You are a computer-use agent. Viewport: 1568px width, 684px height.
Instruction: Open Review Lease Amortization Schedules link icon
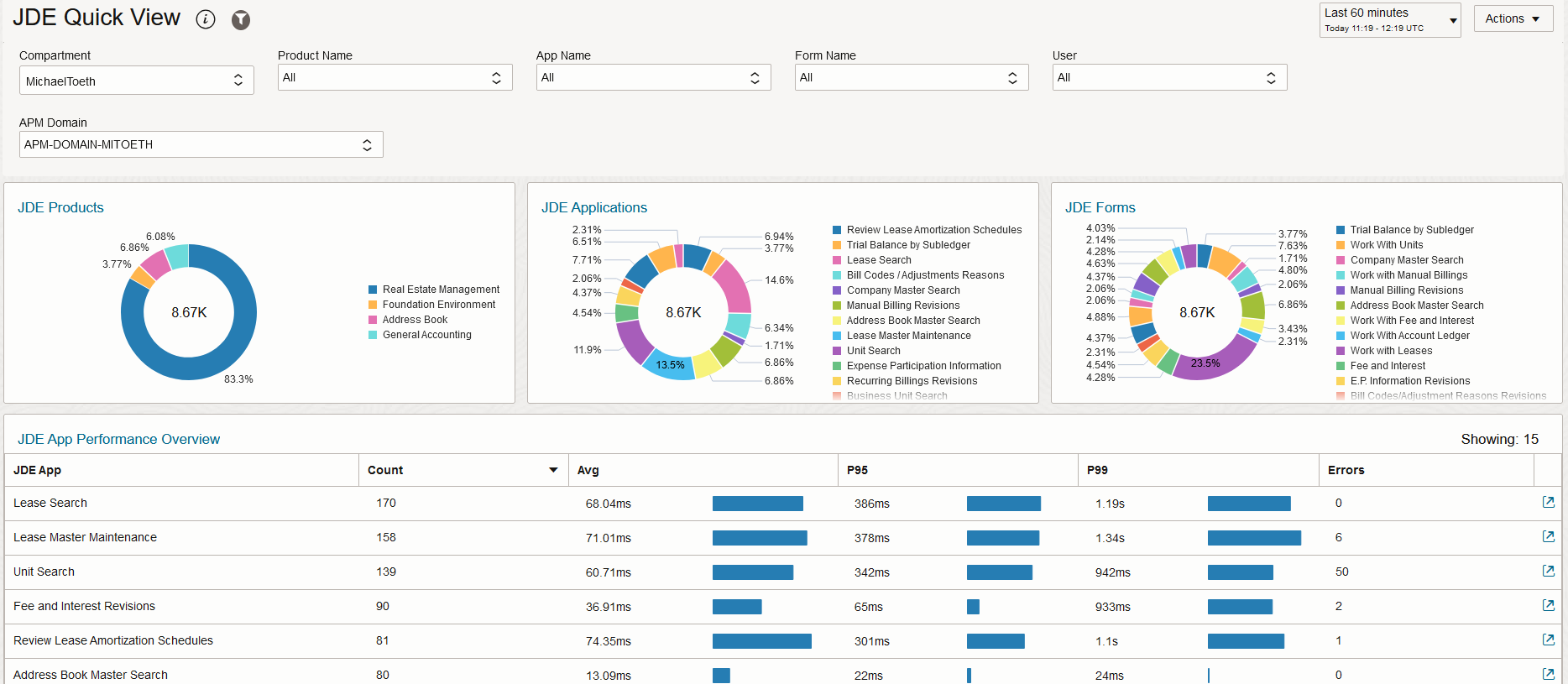tap(1549, 640)
